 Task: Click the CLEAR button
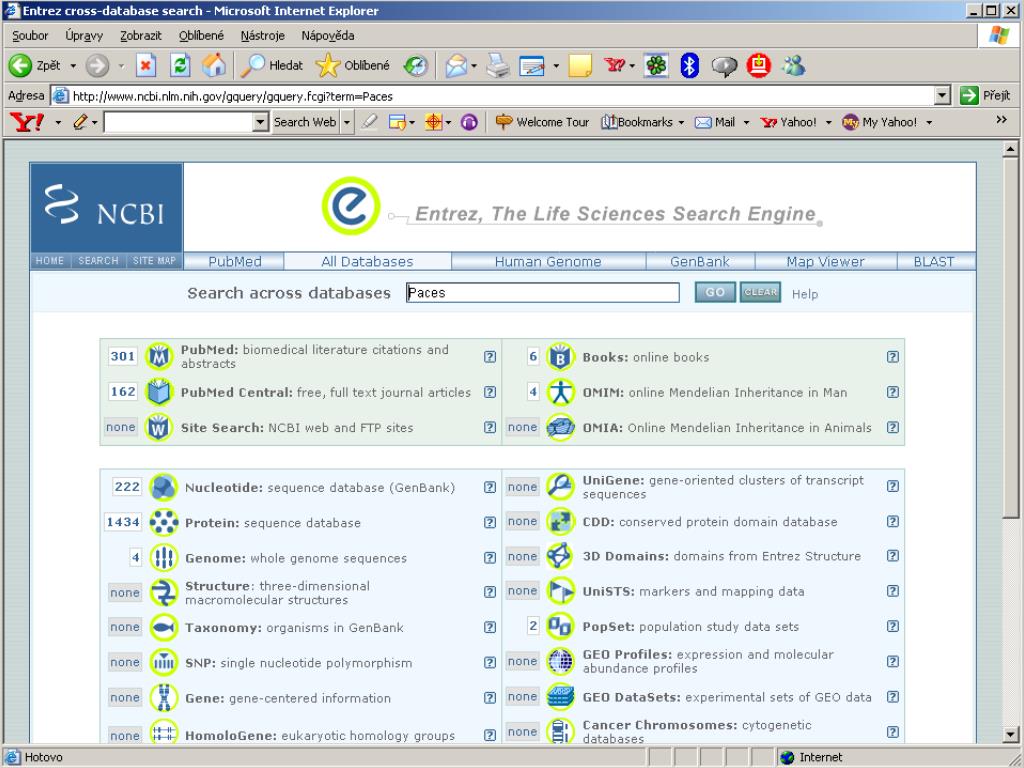(760, 293)
